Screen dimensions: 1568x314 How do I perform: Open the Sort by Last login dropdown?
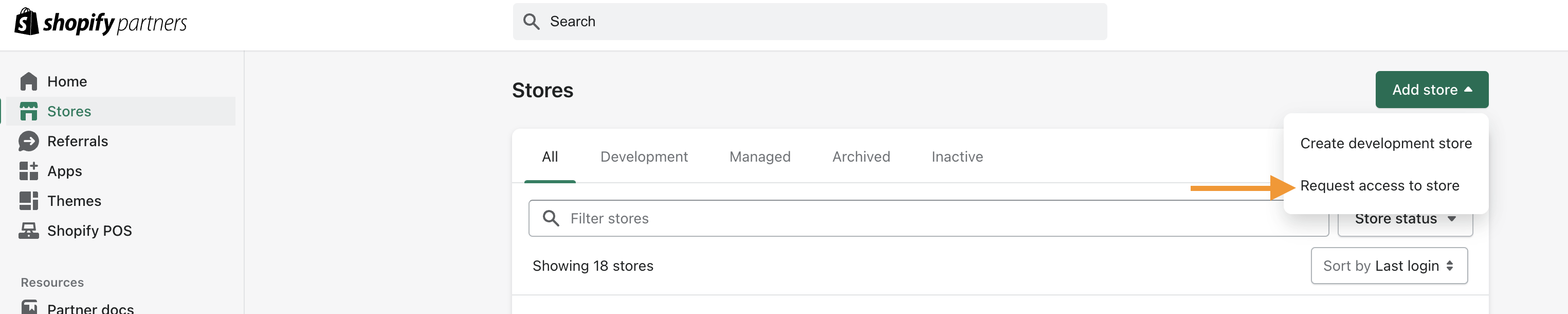1389,266
